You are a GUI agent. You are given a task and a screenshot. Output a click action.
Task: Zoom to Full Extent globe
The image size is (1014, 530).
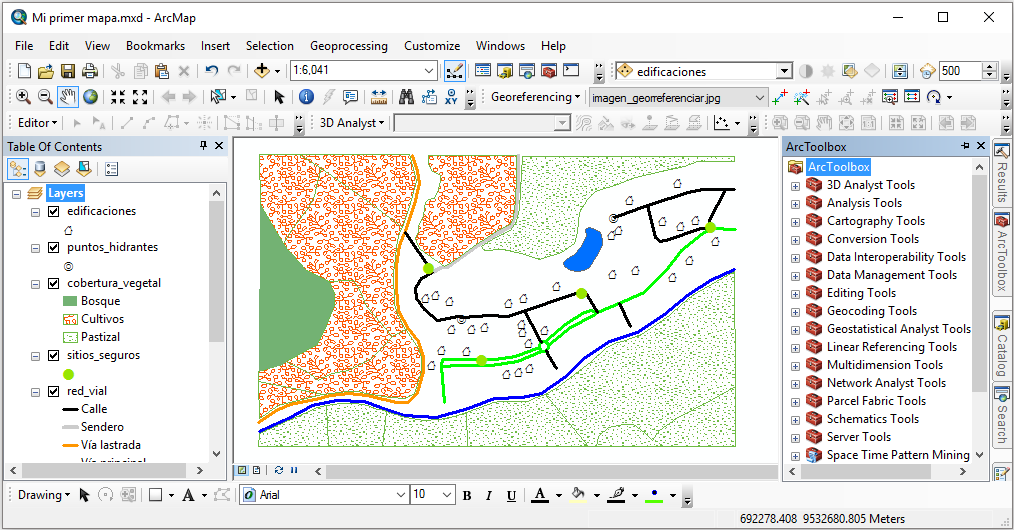pos(91,97)
